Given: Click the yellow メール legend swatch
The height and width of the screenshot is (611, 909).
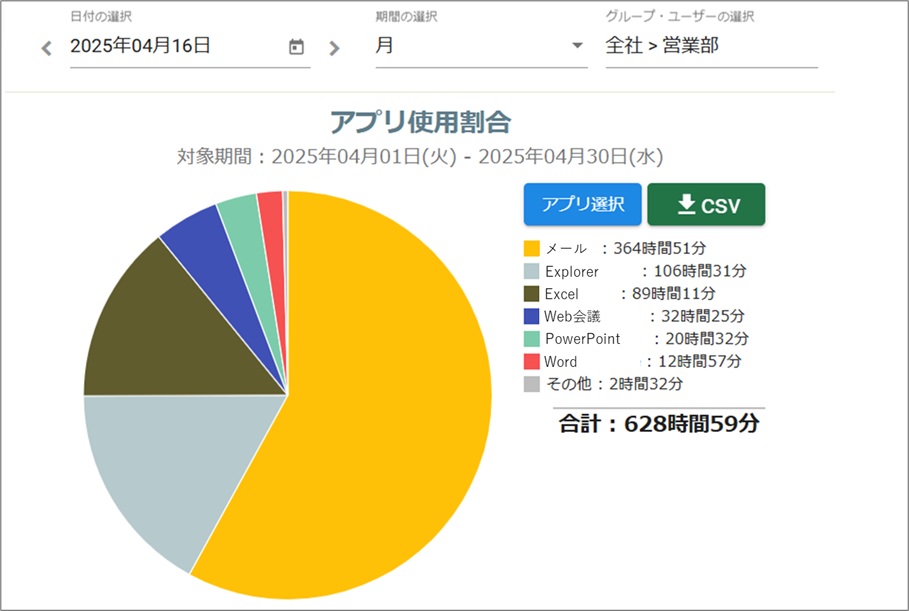Looking at the screenshot, I should [532, 248].
